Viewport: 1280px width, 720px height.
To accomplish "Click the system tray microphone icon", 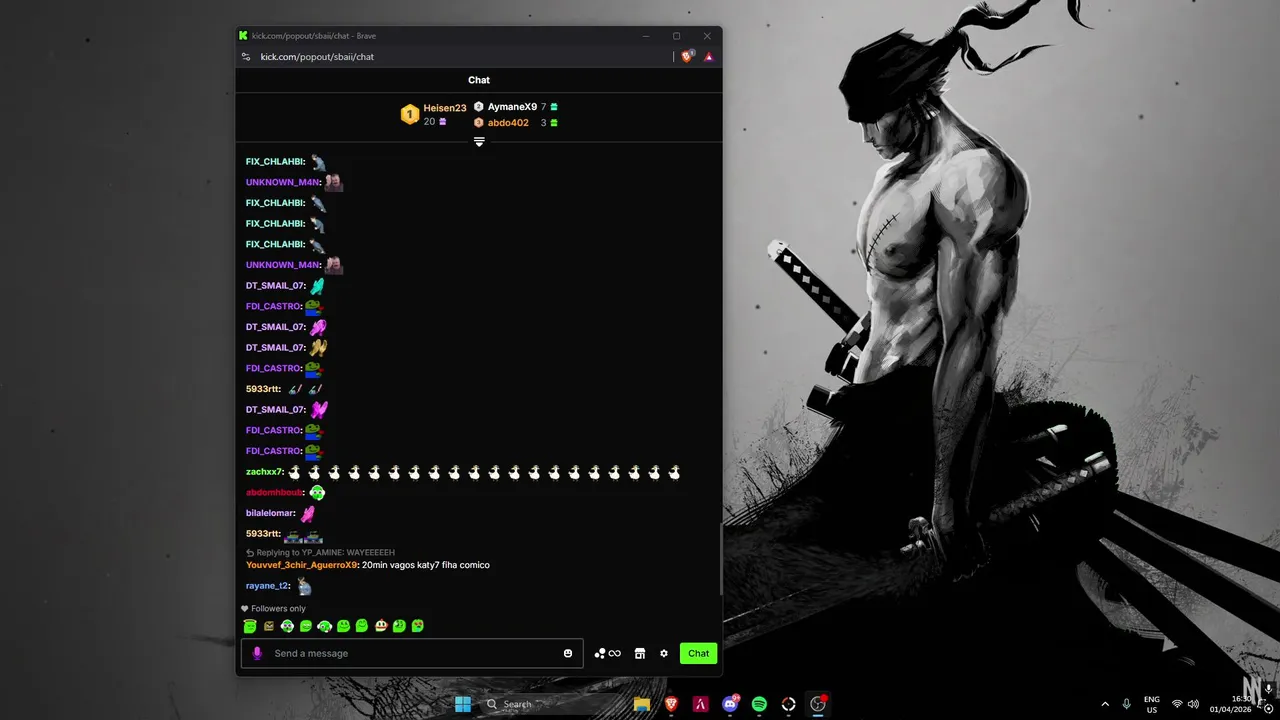I will (x=1127, y=704).
